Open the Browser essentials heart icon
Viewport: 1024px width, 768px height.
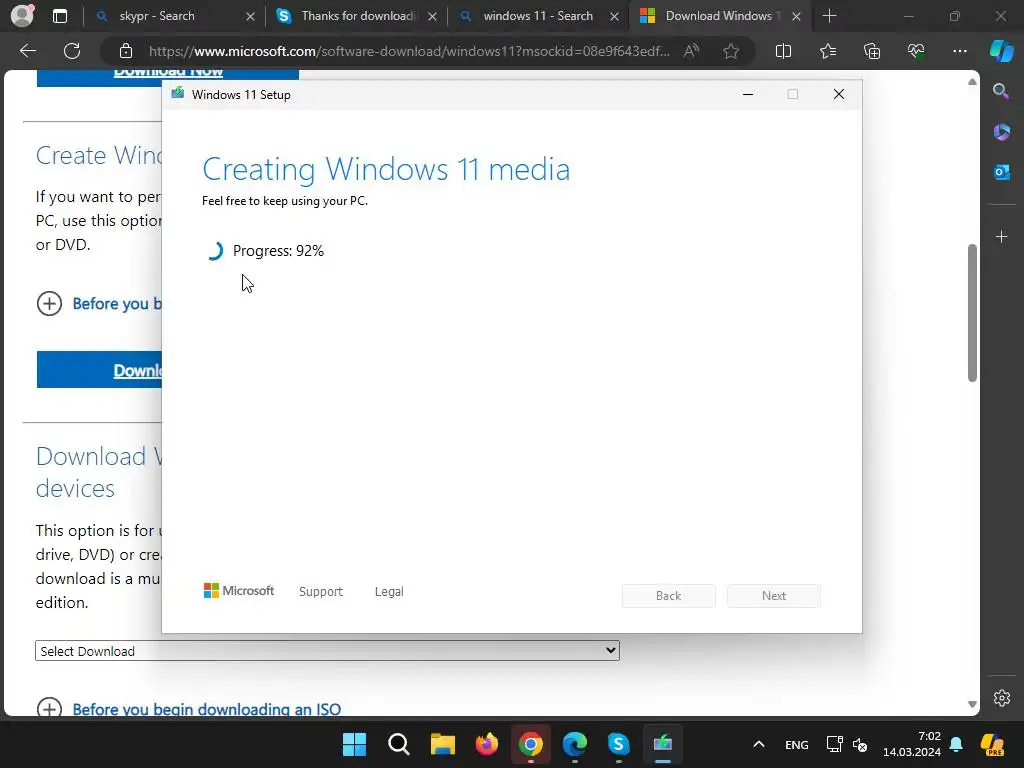916,51
